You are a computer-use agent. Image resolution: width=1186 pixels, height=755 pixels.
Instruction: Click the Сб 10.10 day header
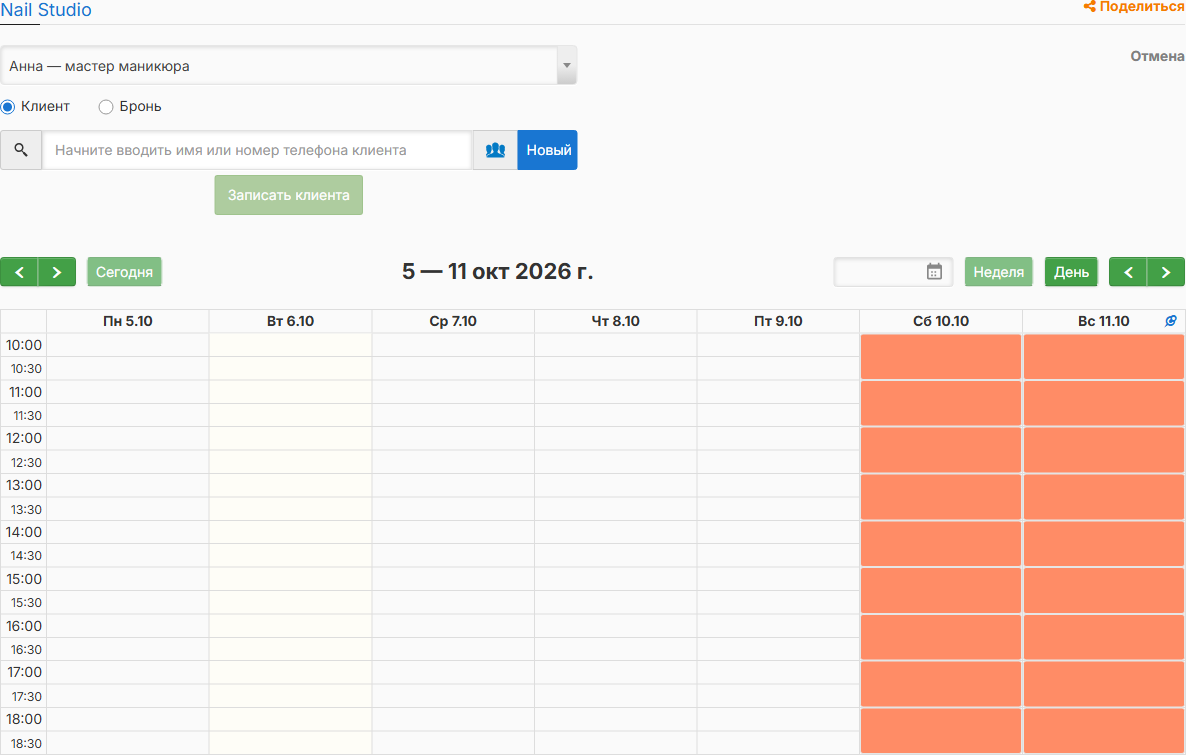click(941, 321)
